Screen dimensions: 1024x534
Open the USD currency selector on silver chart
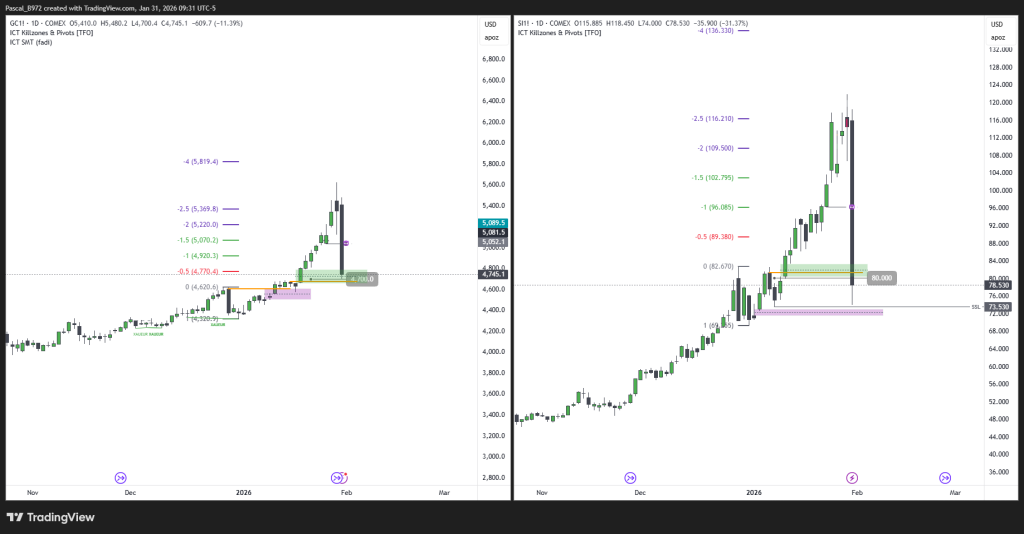[x=995, y=24]
